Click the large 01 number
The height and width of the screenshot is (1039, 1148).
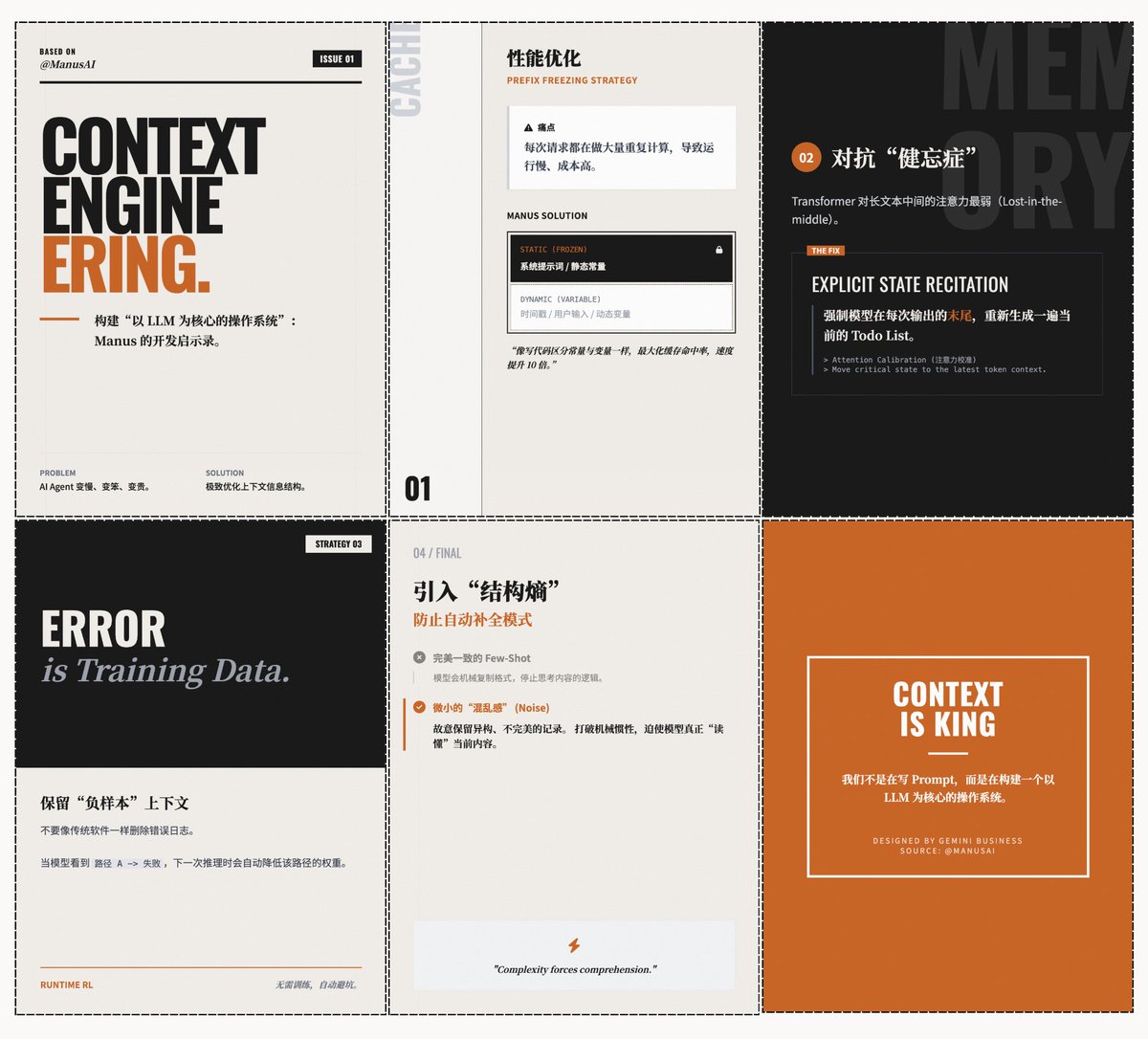pos(418,489)
